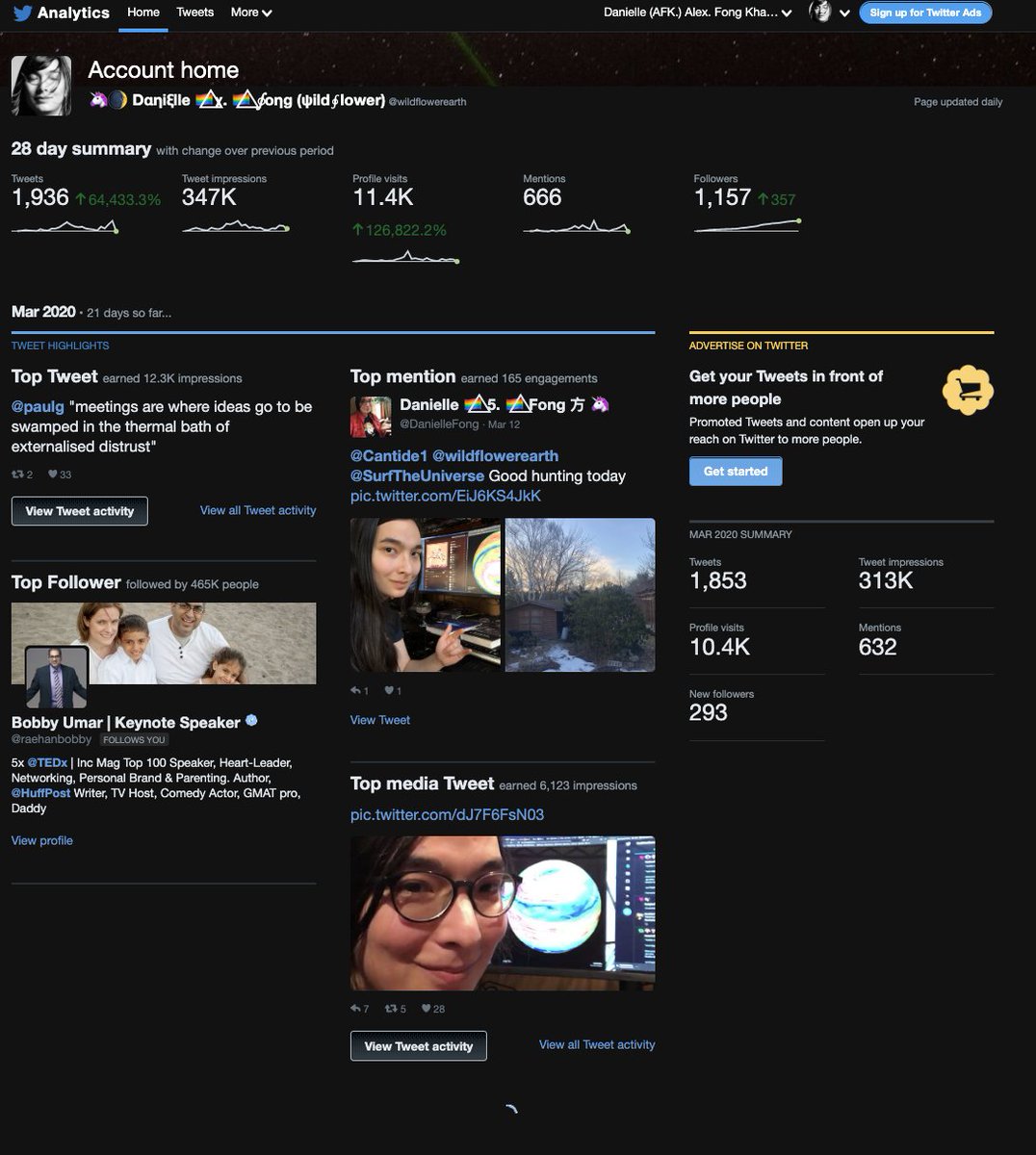The height and width of the screenshot is (1155, 1036).
Task: Click the account profile picture beside Account home
Action: pyautogui.click(x=41, y=86)
